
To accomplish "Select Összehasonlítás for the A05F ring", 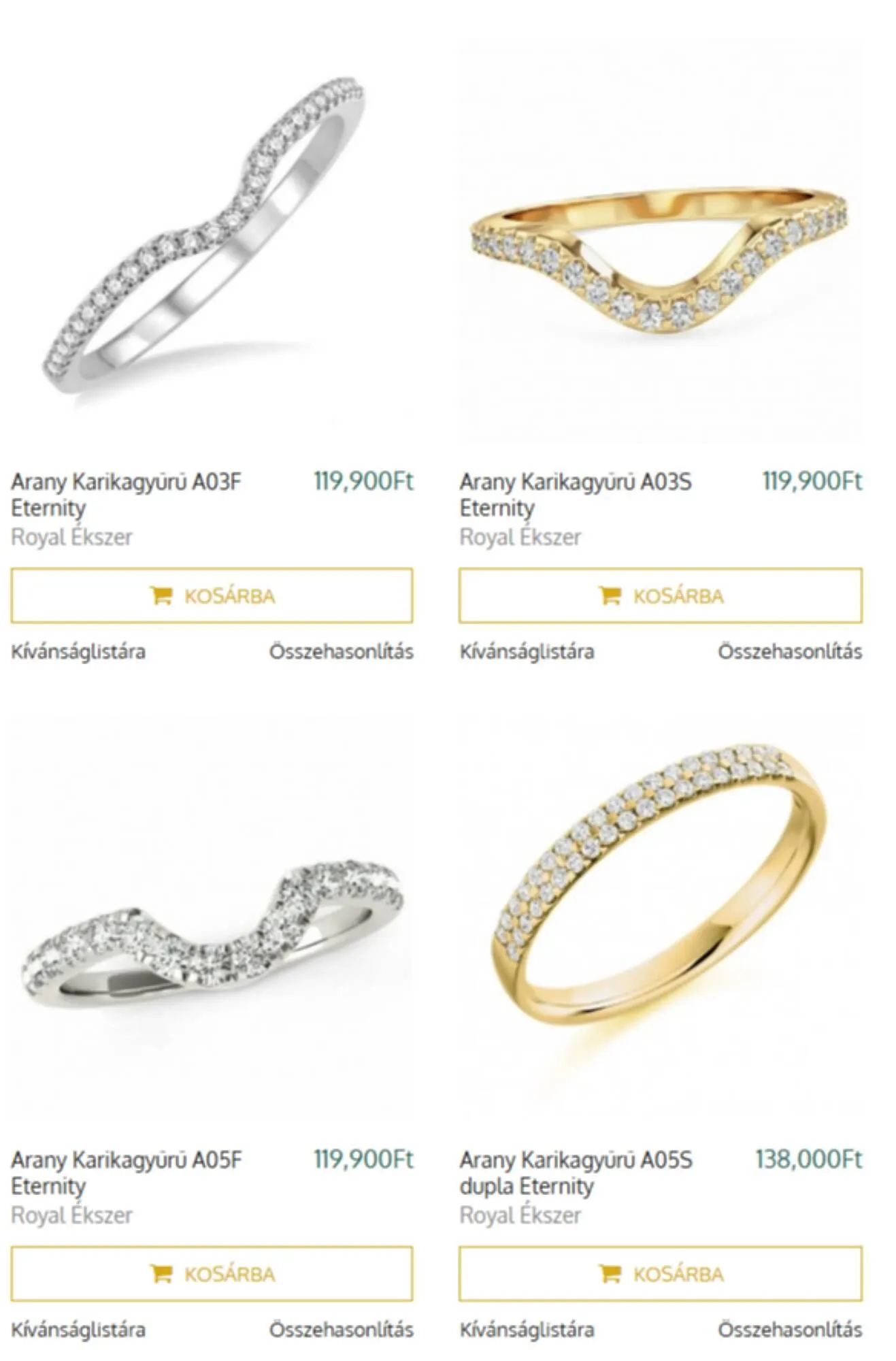I will tap(342, 1330).
